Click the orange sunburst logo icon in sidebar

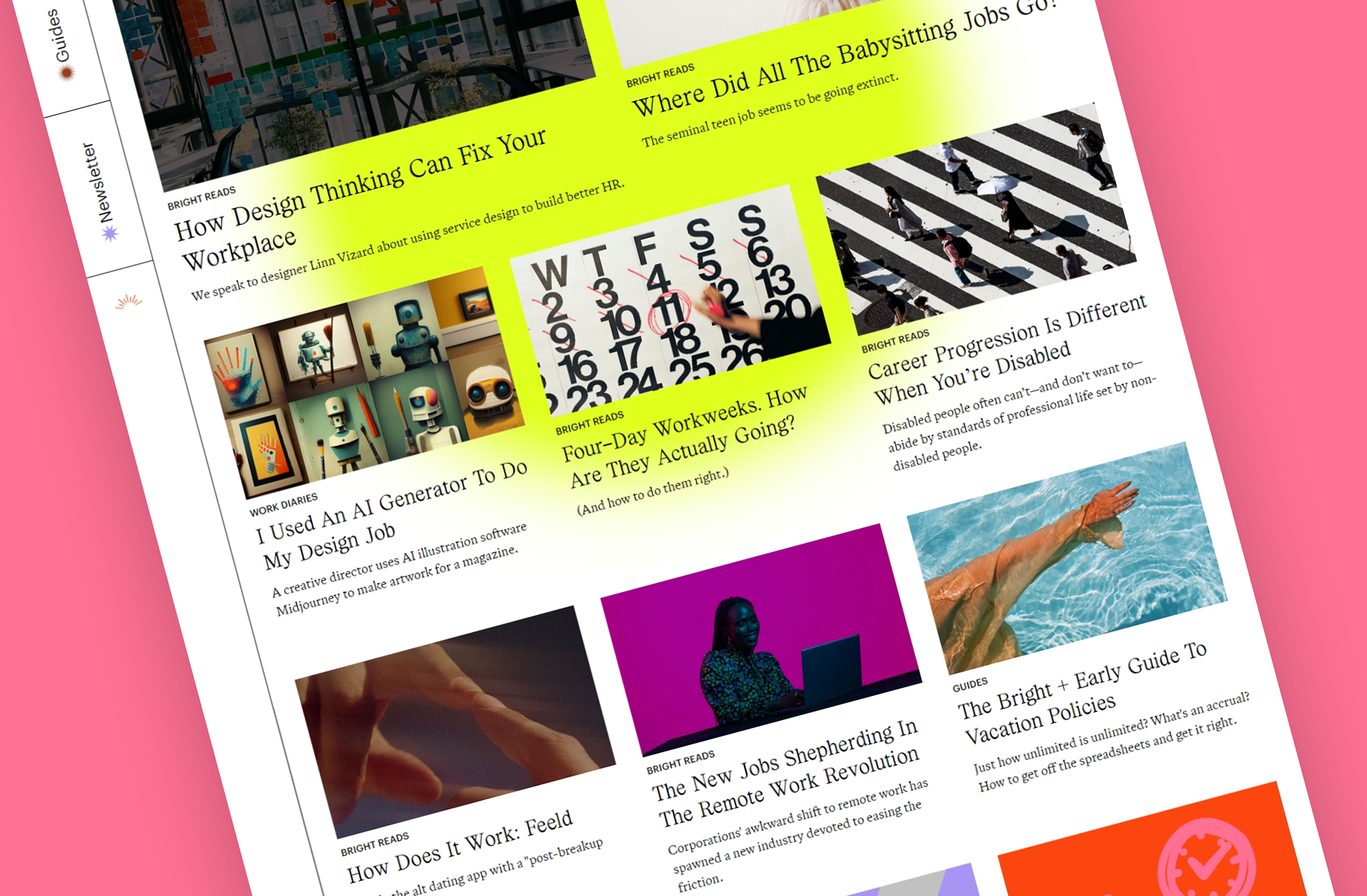coord(129,302)
